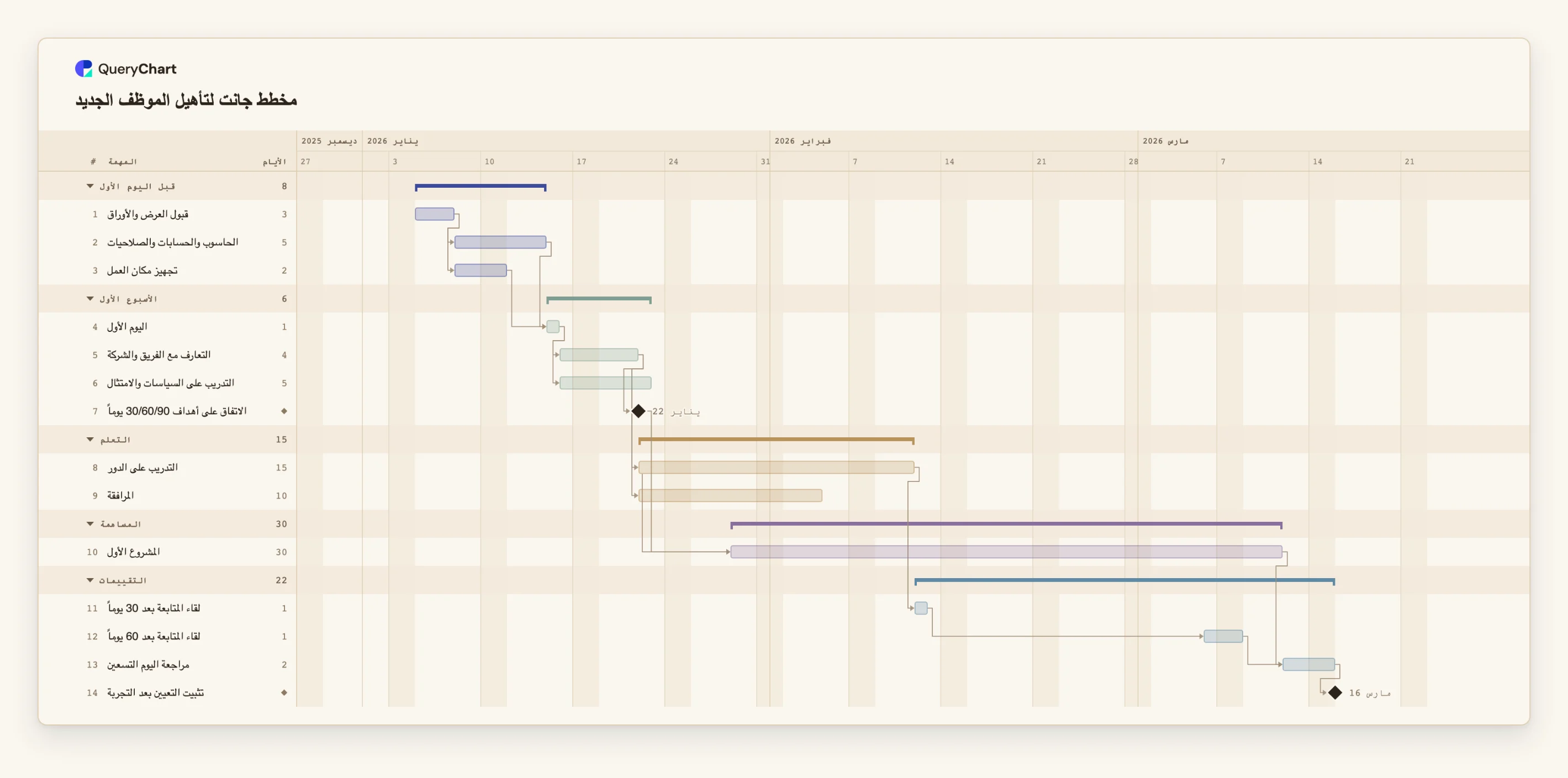
Task: Click the blue التقييمات summary bar
Action: (1125, 581)
